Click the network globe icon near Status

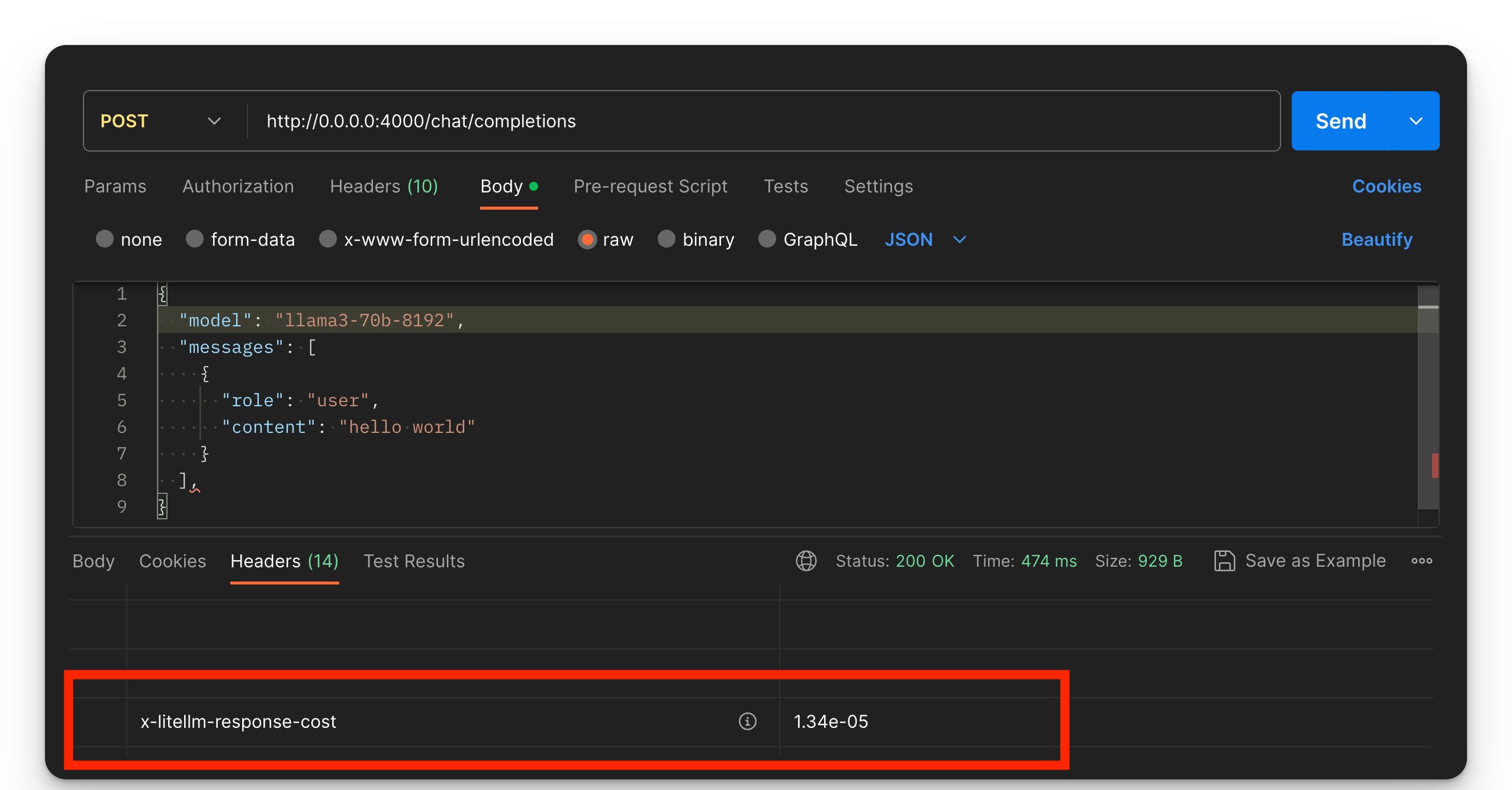click(x=806, y=561)
